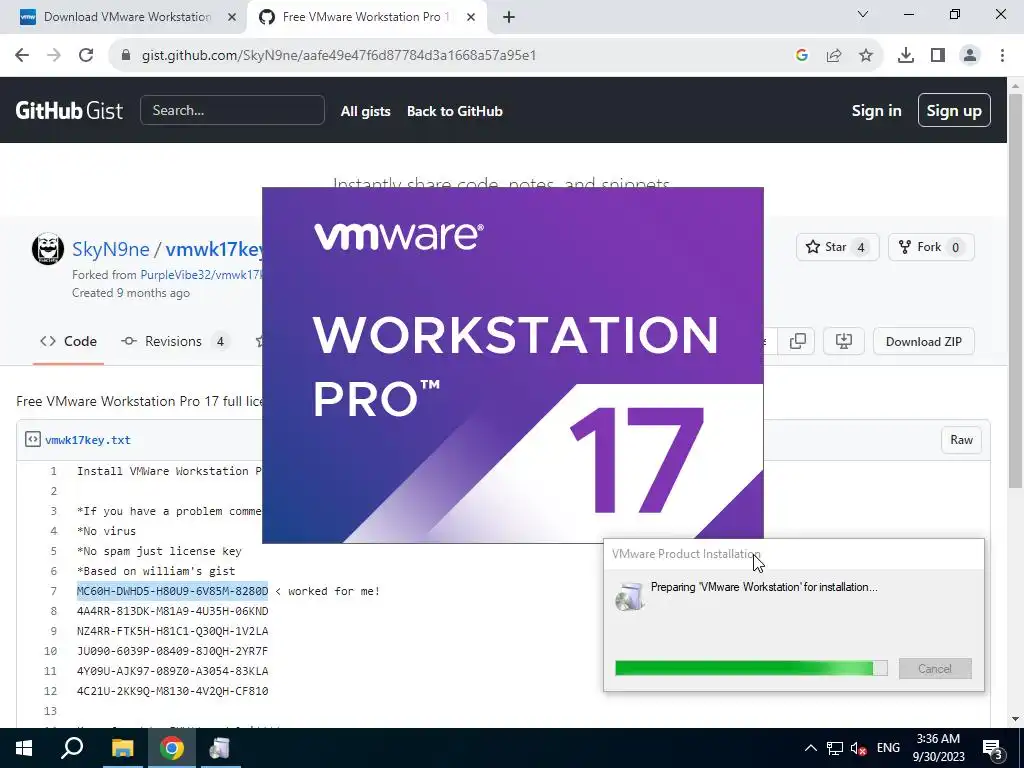Star this gist

(x=837, y=247)
